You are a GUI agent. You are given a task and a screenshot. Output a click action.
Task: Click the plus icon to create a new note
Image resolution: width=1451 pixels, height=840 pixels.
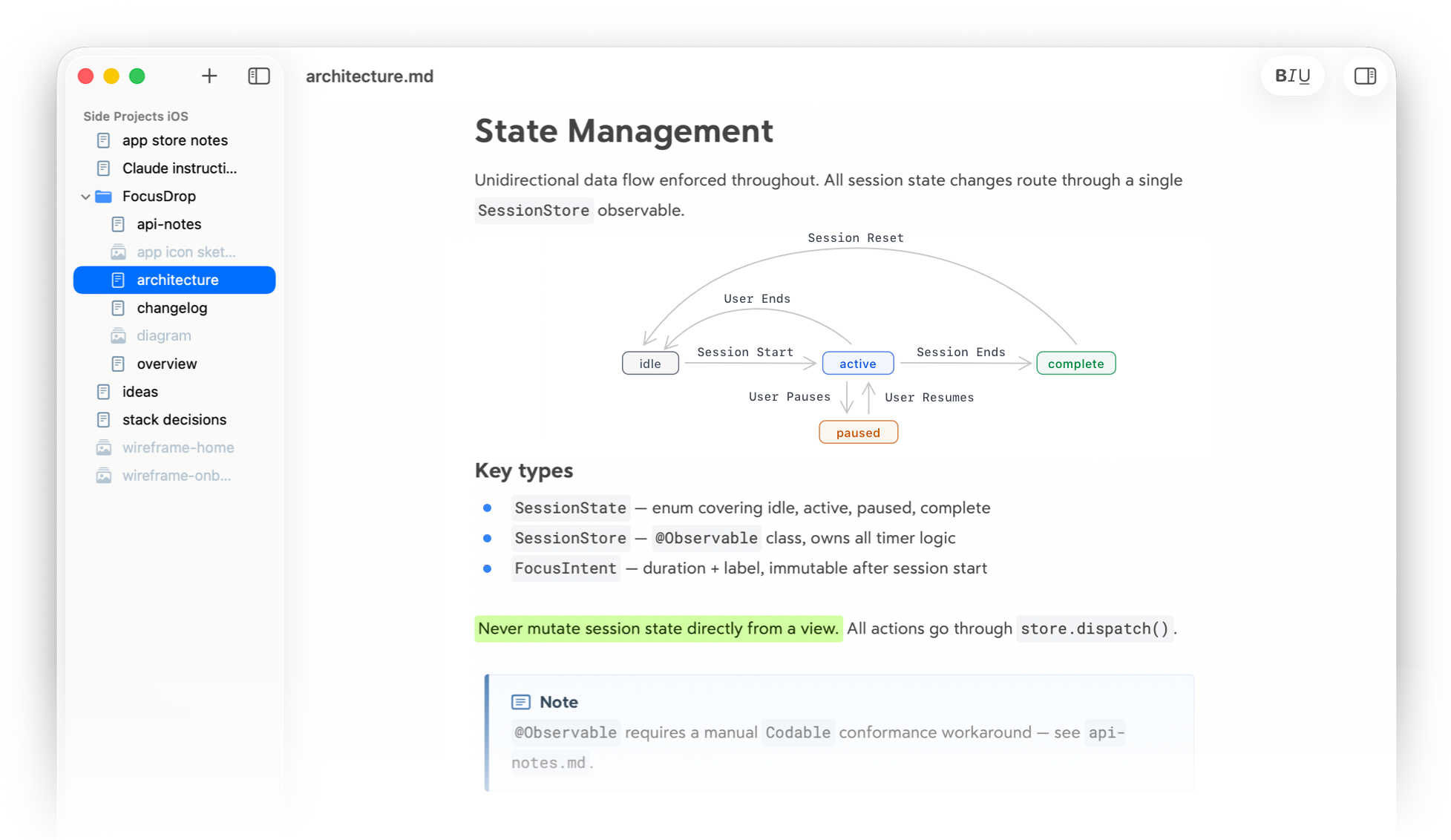coord(209,76)
